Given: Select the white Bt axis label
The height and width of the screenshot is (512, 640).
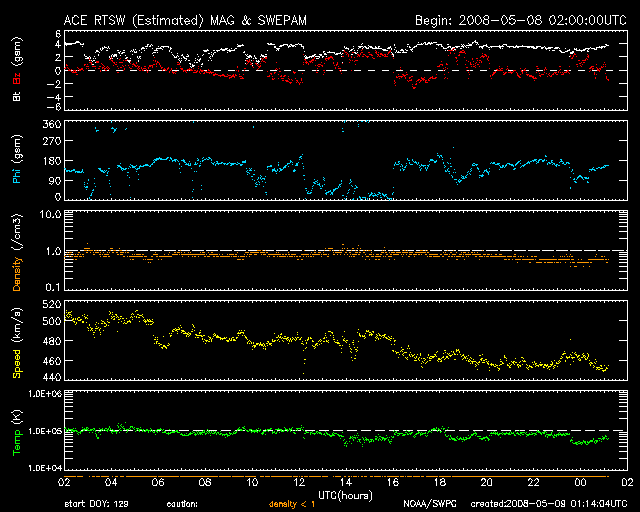Looking at the screenshot, I should point(16,96).
